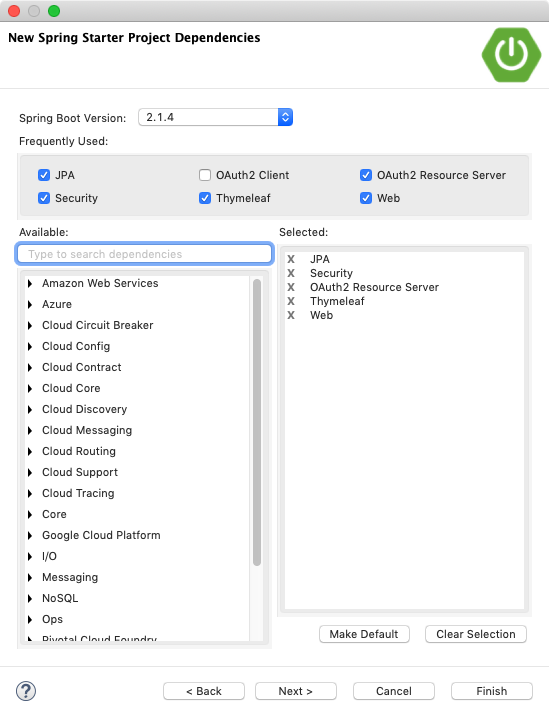The image size is (549, 717).
Task: Expand the NoSQL category
Action: click(x=30, y=599)
